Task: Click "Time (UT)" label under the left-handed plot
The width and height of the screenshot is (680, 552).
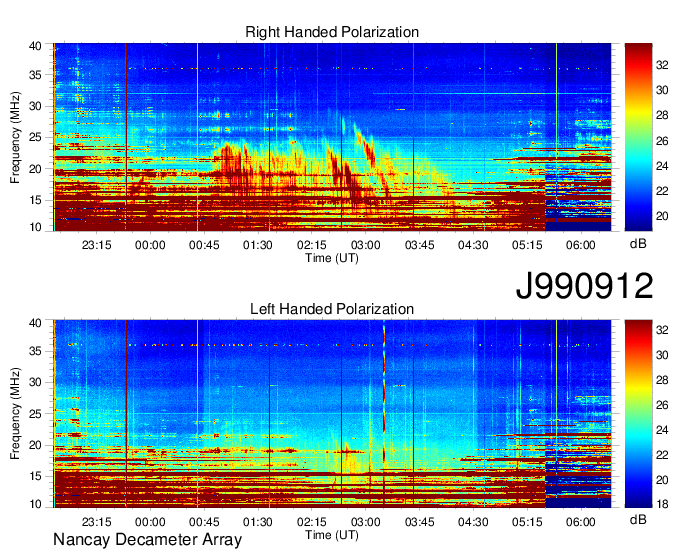Action: [x=332, y=535]
